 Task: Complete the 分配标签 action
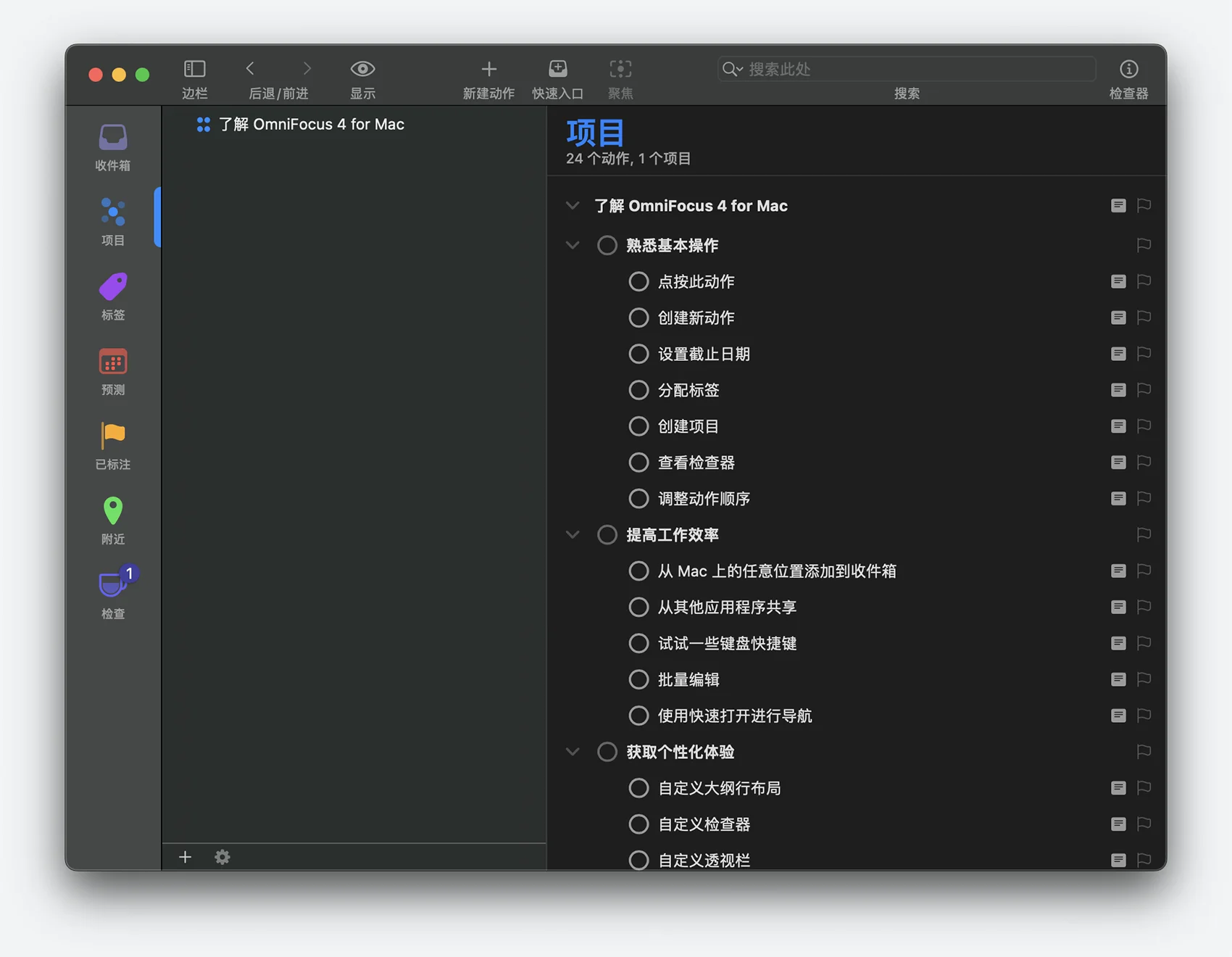(638, 390)
